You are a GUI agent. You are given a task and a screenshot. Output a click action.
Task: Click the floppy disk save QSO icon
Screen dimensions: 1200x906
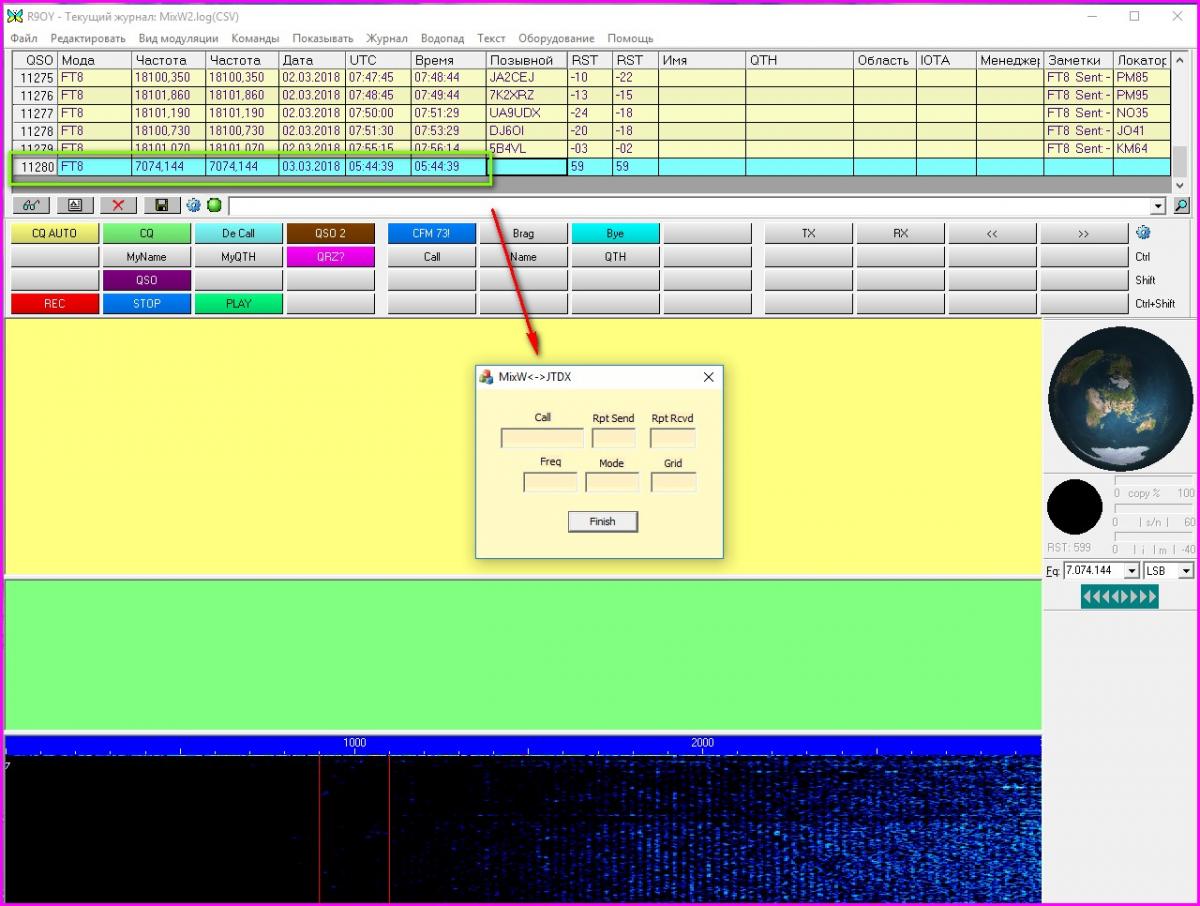(x=161, y=205)
